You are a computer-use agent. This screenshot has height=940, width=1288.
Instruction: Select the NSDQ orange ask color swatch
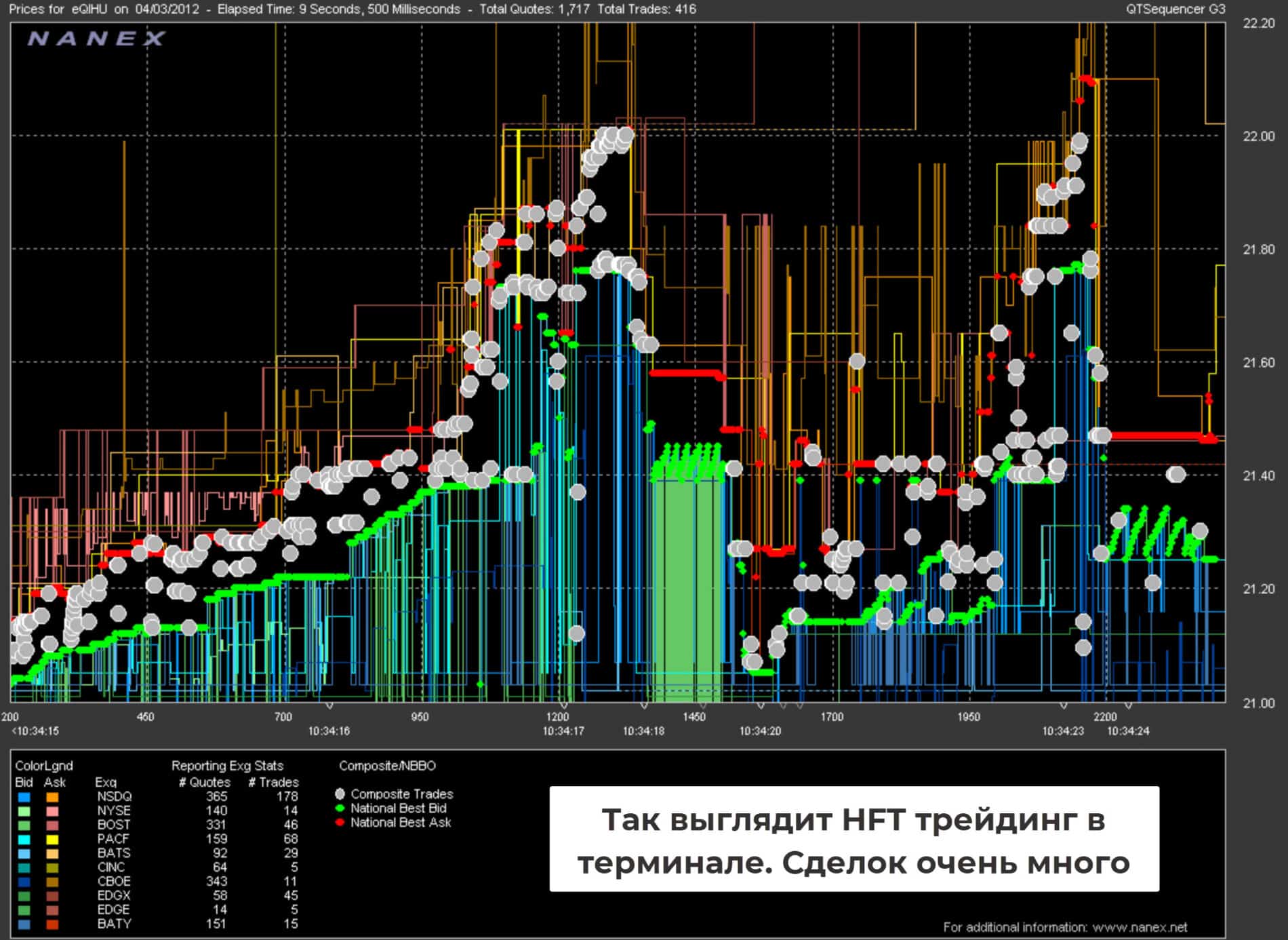pos(52,798)
